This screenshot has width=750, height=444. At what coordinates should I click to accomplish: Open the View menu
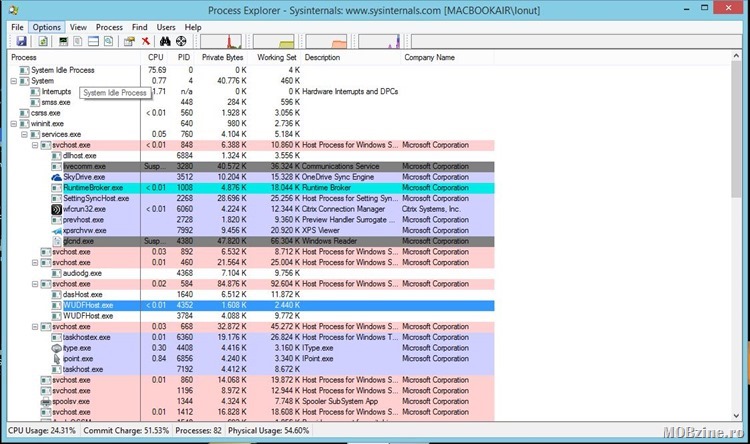click(x=78, y=27)
